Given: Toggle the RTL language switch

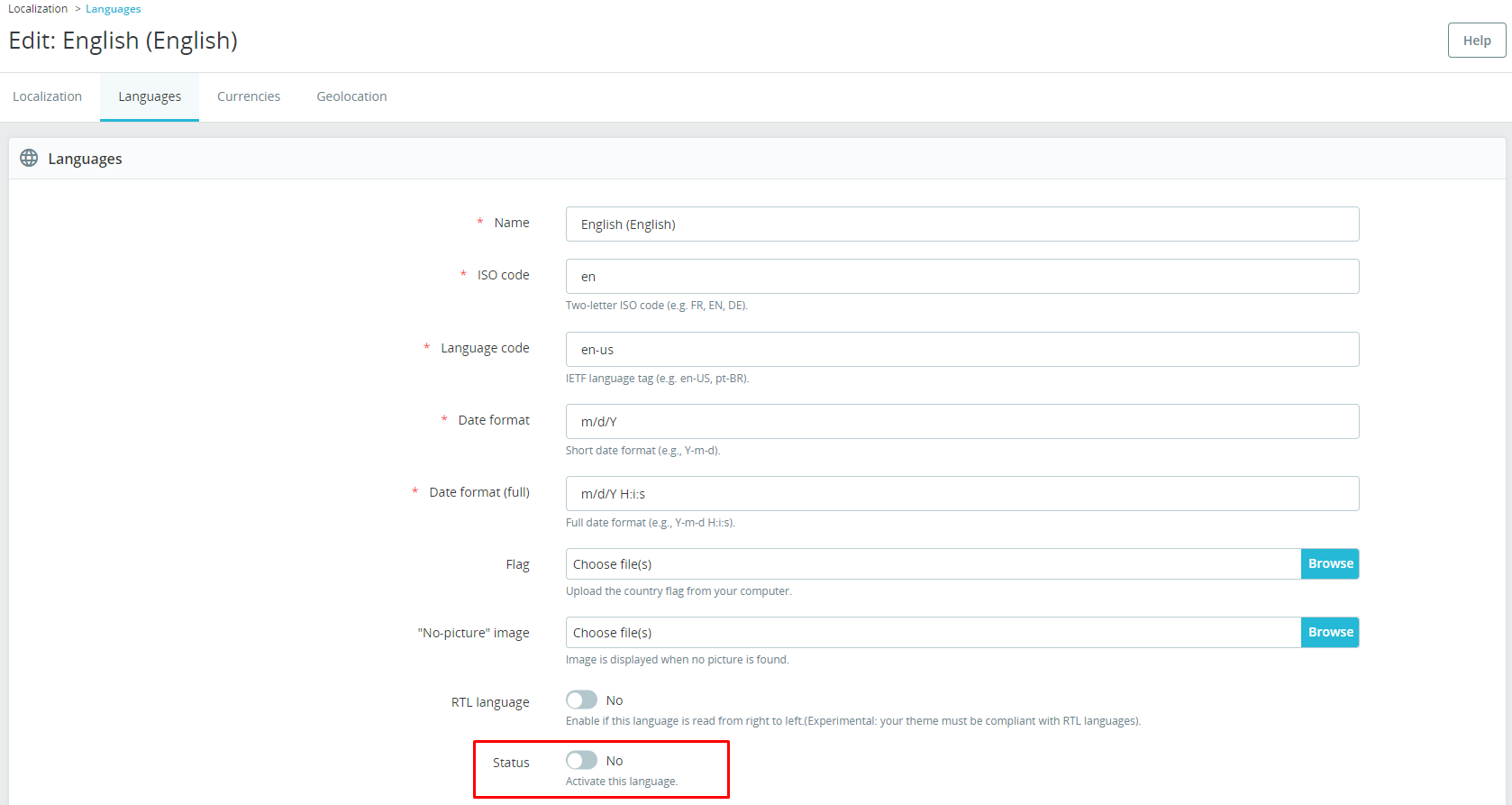Looking at the screenshot, I should (x=581, y=700).
